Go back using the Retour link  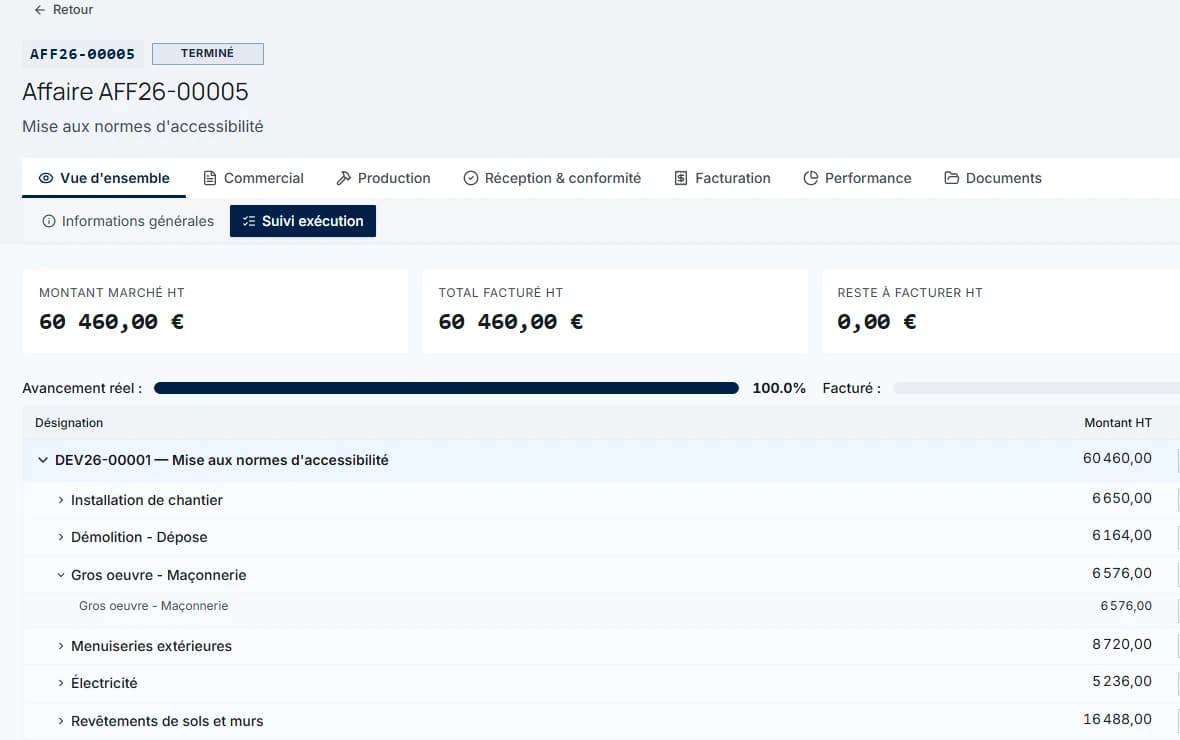[64, 10]
